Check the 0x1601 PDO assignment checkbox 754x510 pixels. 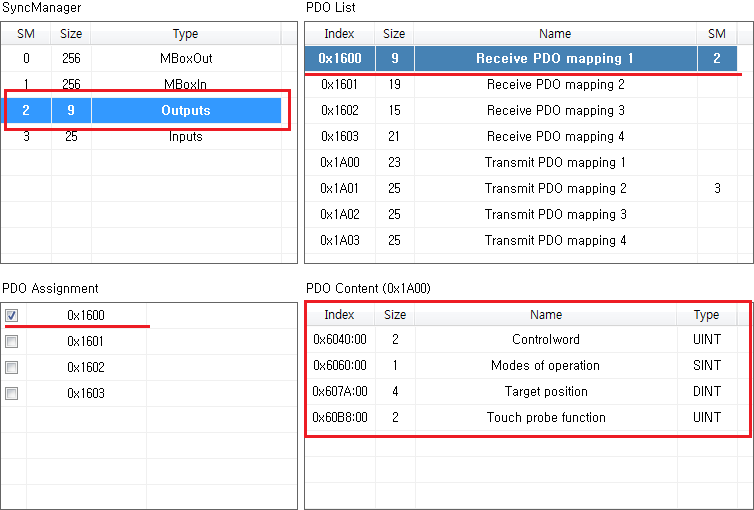11,341
